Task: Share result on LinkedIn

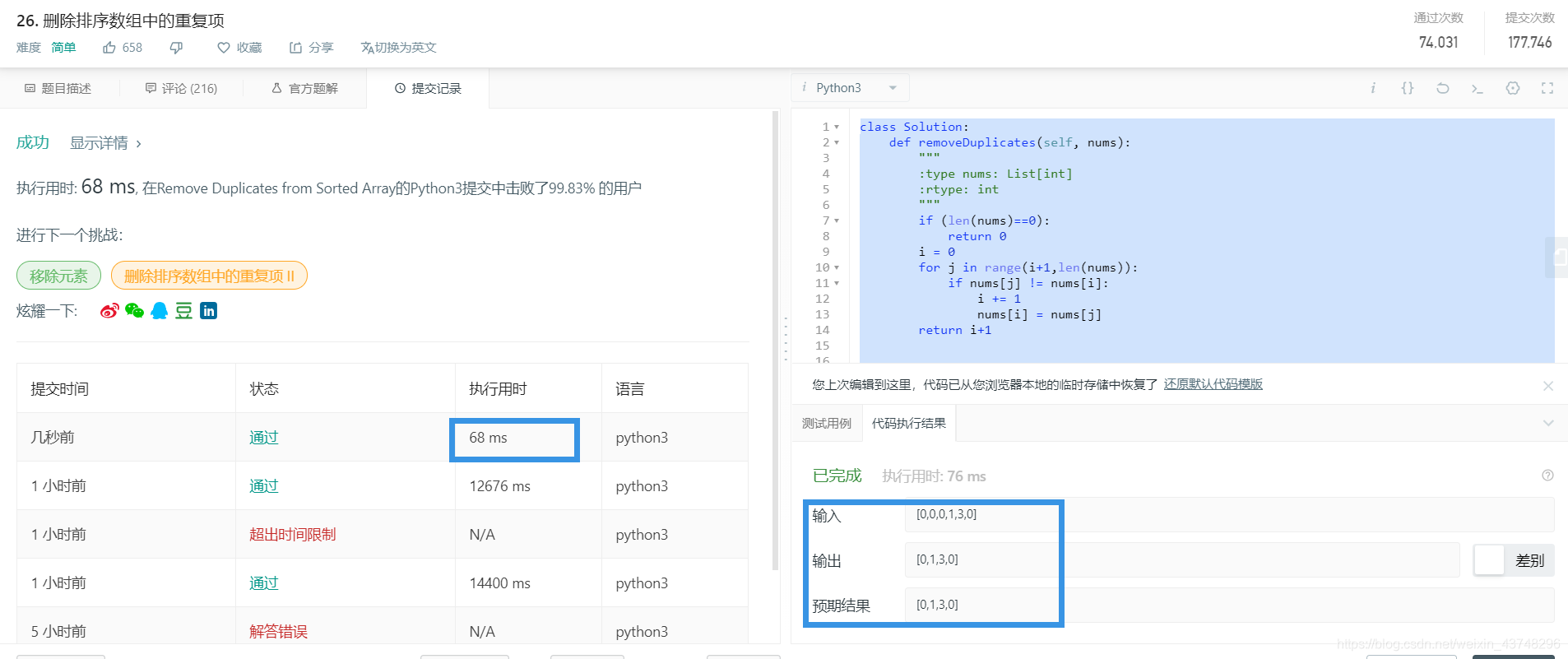Action: coord(209,310)
